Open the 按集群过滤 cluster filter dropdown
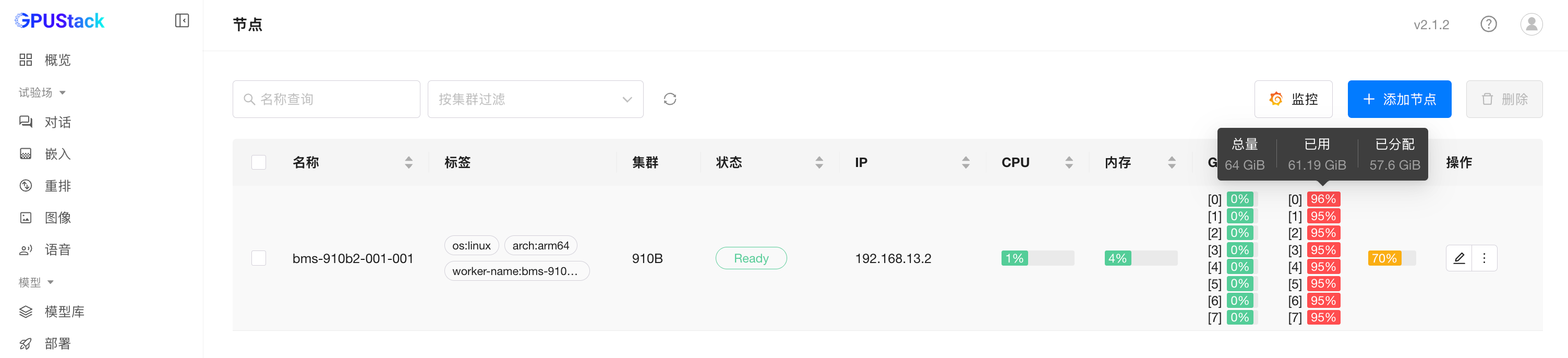 pyautogui.click(x=535, y=99)
